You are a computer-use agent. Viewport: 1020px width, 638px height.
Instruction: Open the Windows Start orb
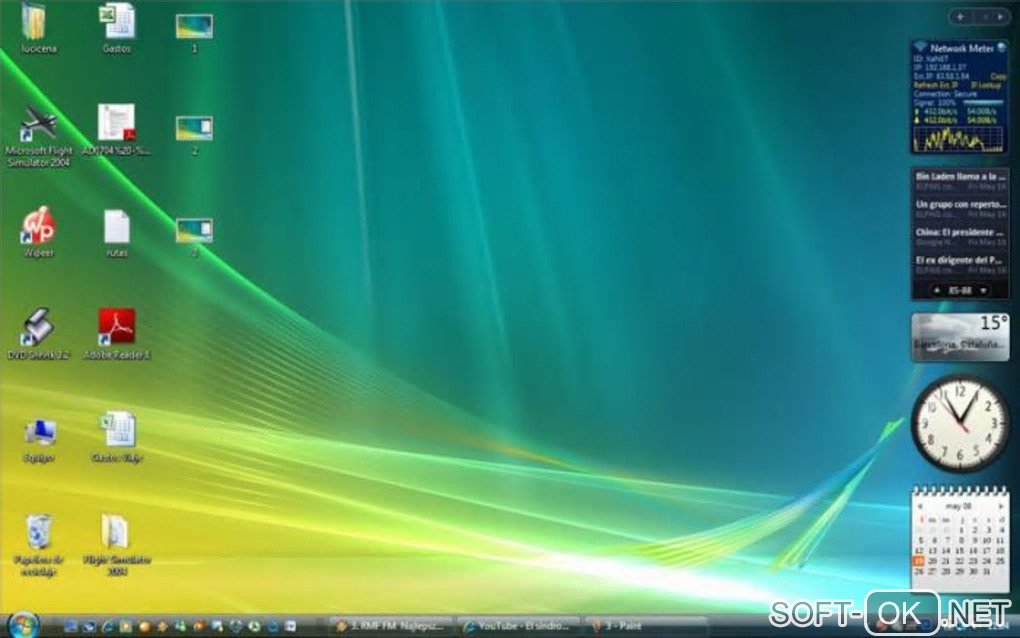click(x=24, y=625)
